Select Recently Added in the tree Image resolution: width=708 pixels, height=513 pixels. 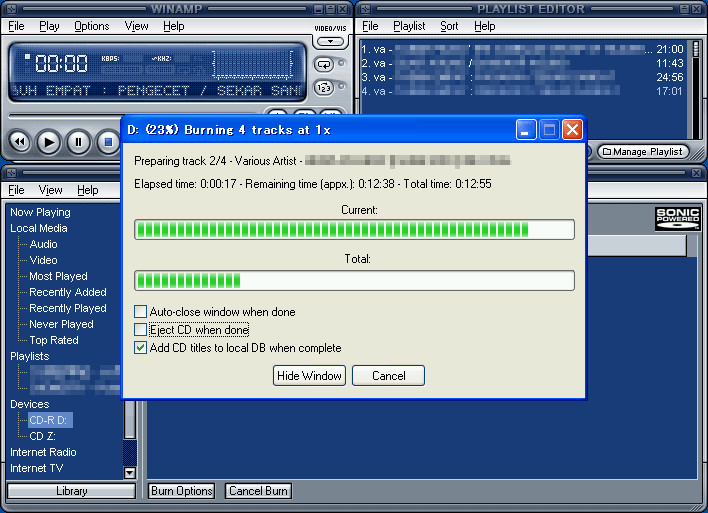point(68,292)
